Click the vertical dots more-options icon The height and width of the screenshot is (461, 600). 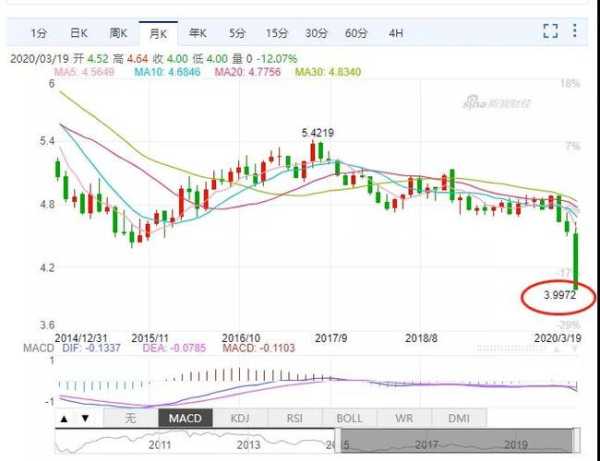pyautogui.click(x=577, y=32)
